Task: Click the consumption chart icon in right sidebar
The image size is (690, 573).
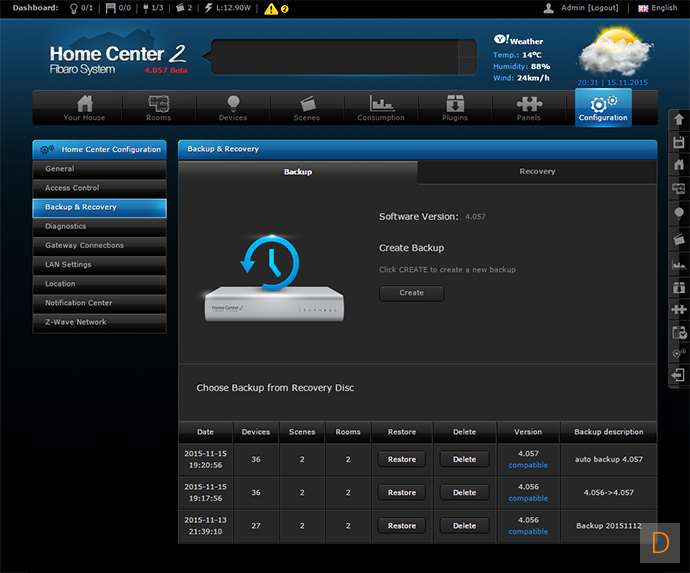Action: click(x=679, y=264)
